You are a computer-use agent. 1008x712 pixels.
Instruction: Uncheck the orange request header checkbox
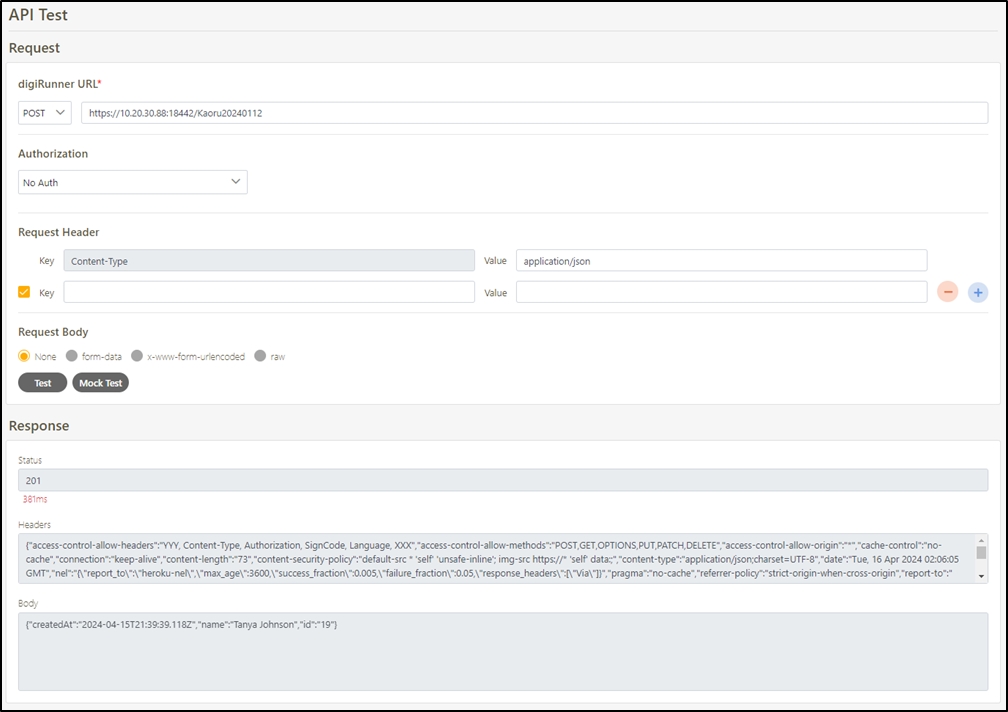click(25, 292)
